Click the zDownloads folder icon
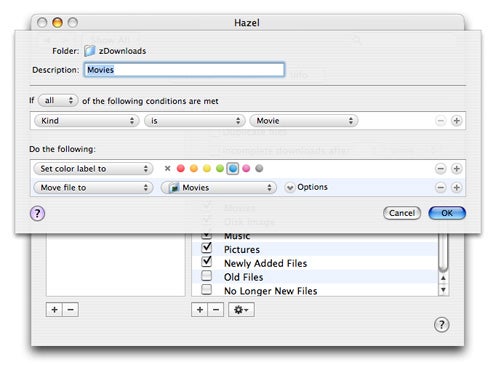496x370 pixels. [90, 51]
